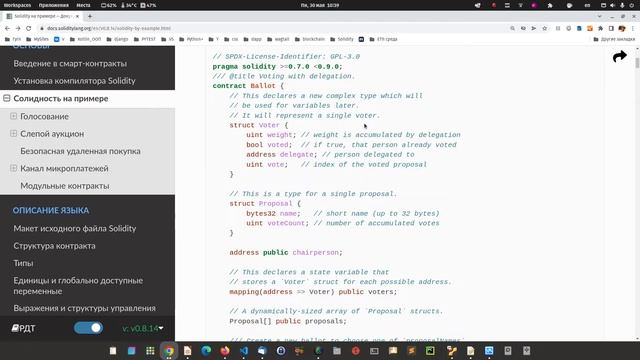The height and width of the screenshot is (360, 640).
Task: Open Структура контракта link
Action: click(54, 246)
